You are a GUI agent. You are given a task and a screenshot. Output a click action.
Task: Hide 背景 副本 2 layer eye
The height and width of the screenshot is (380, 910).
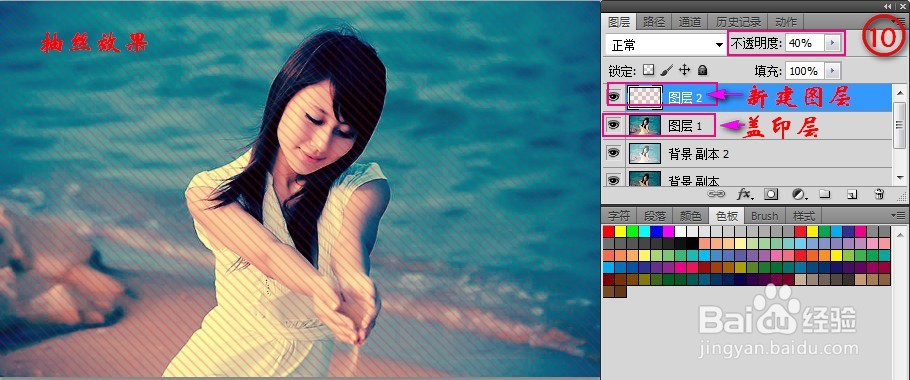pos(614,153)
